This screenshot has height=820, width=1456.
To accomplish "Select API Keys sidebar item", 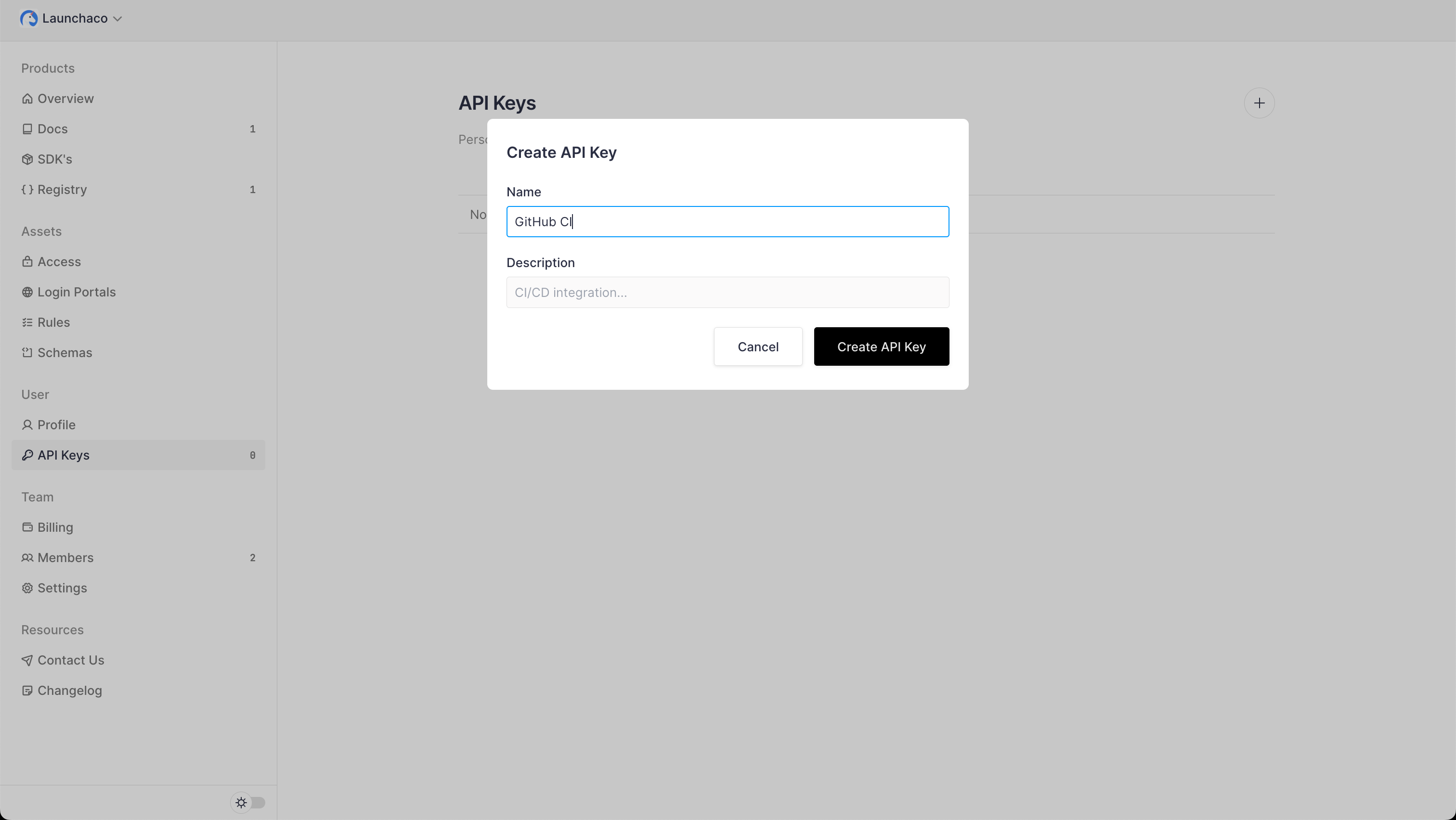I will [138, 455].
